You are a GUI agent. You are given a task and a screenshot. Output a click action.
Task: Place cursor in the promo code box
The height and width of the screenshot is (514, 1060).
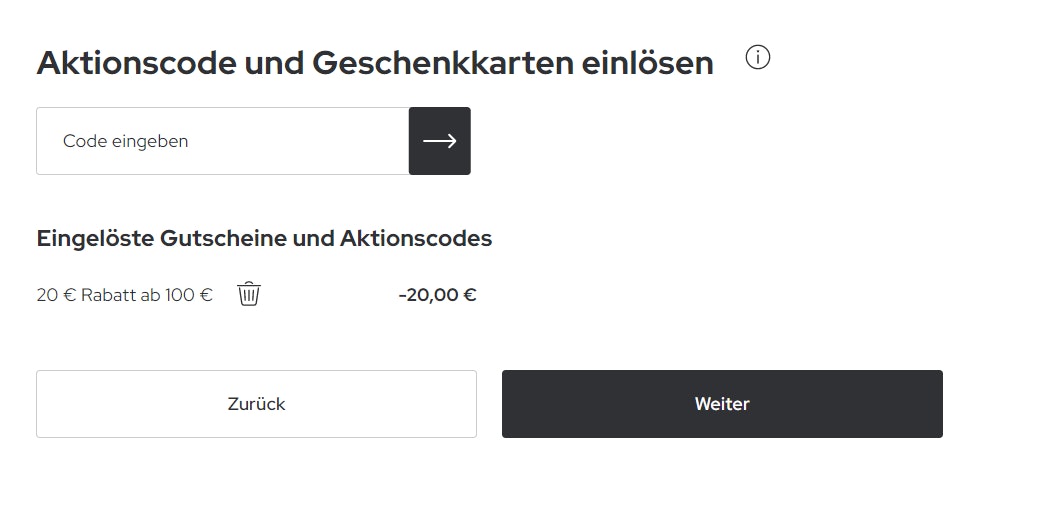click(222, 141)
